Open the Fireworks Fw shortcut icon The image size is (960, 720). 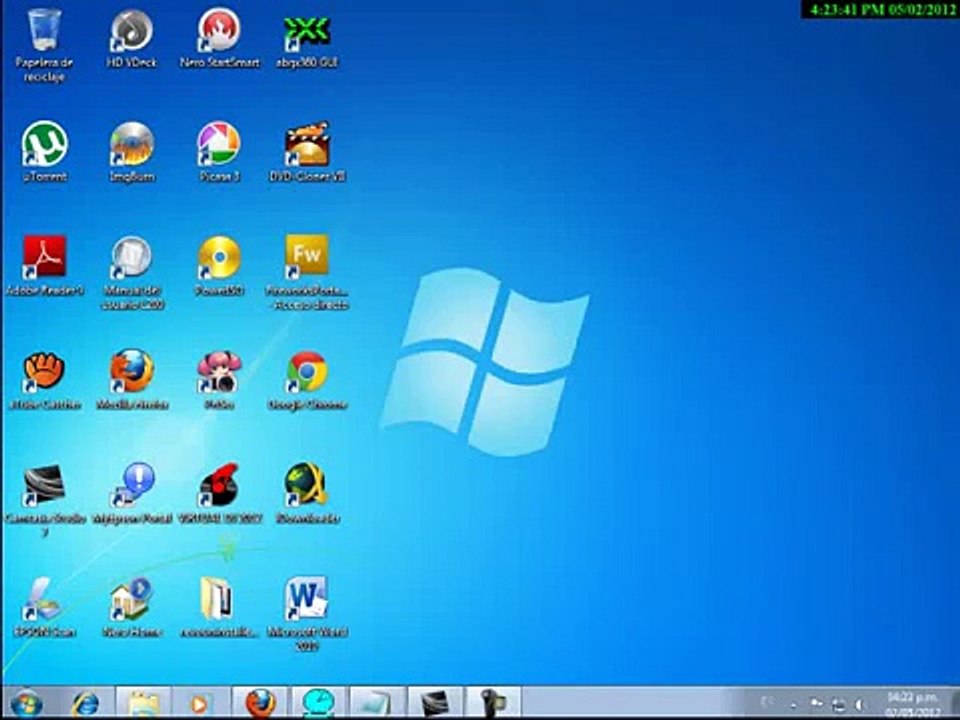[307, 273]
